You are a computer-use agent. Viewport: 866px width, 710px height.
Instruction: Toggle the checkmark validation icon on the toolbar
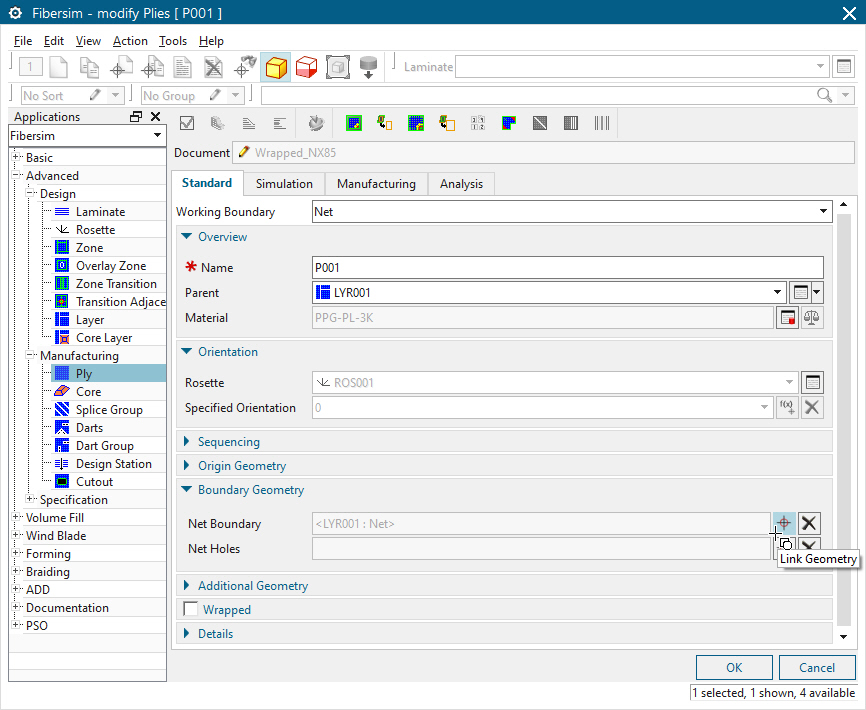click(x=186, y=123)
